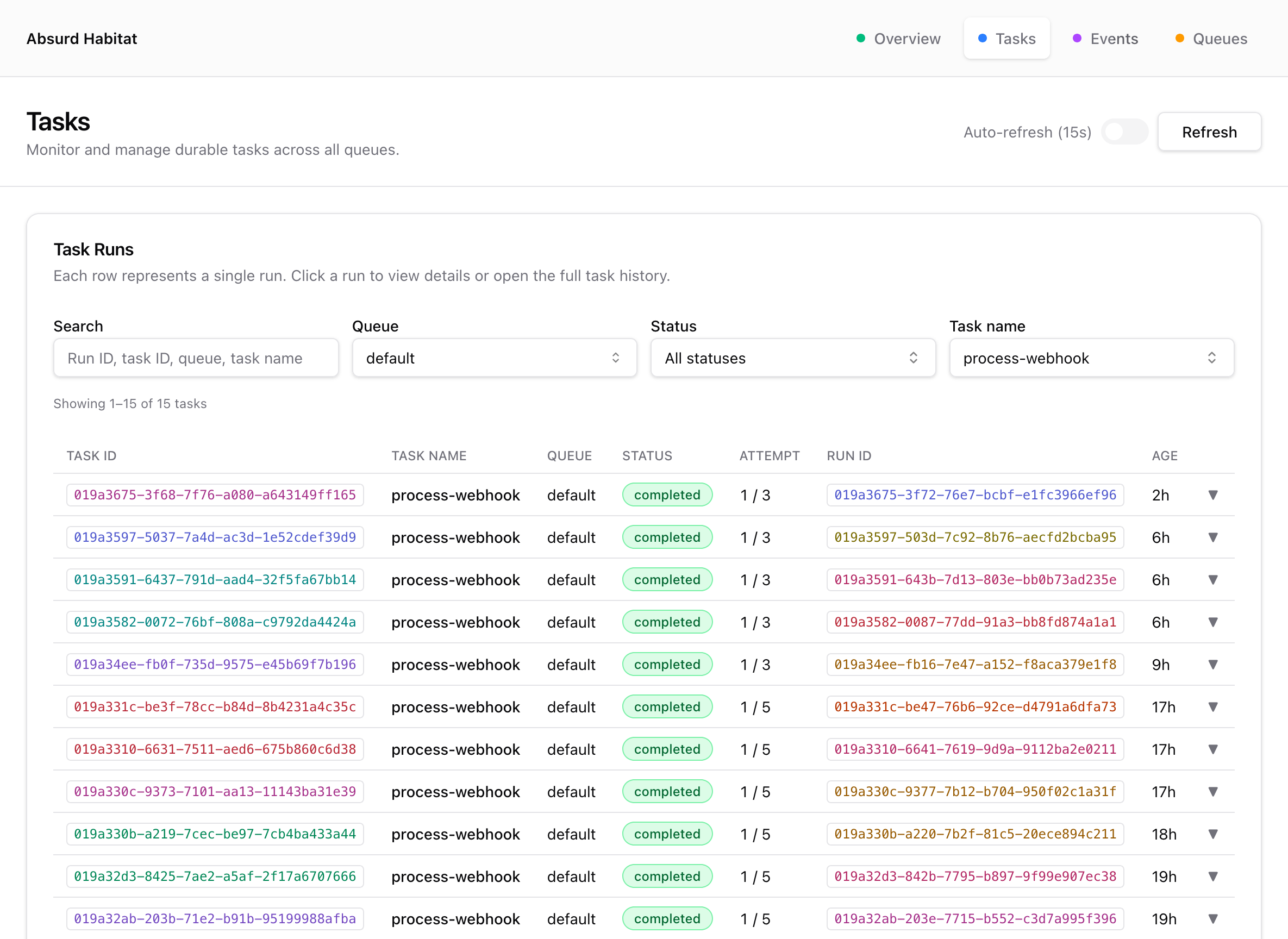This screenshot has width=1288, height=939.
Task: Switch to the Events section
Action: 1114,38
